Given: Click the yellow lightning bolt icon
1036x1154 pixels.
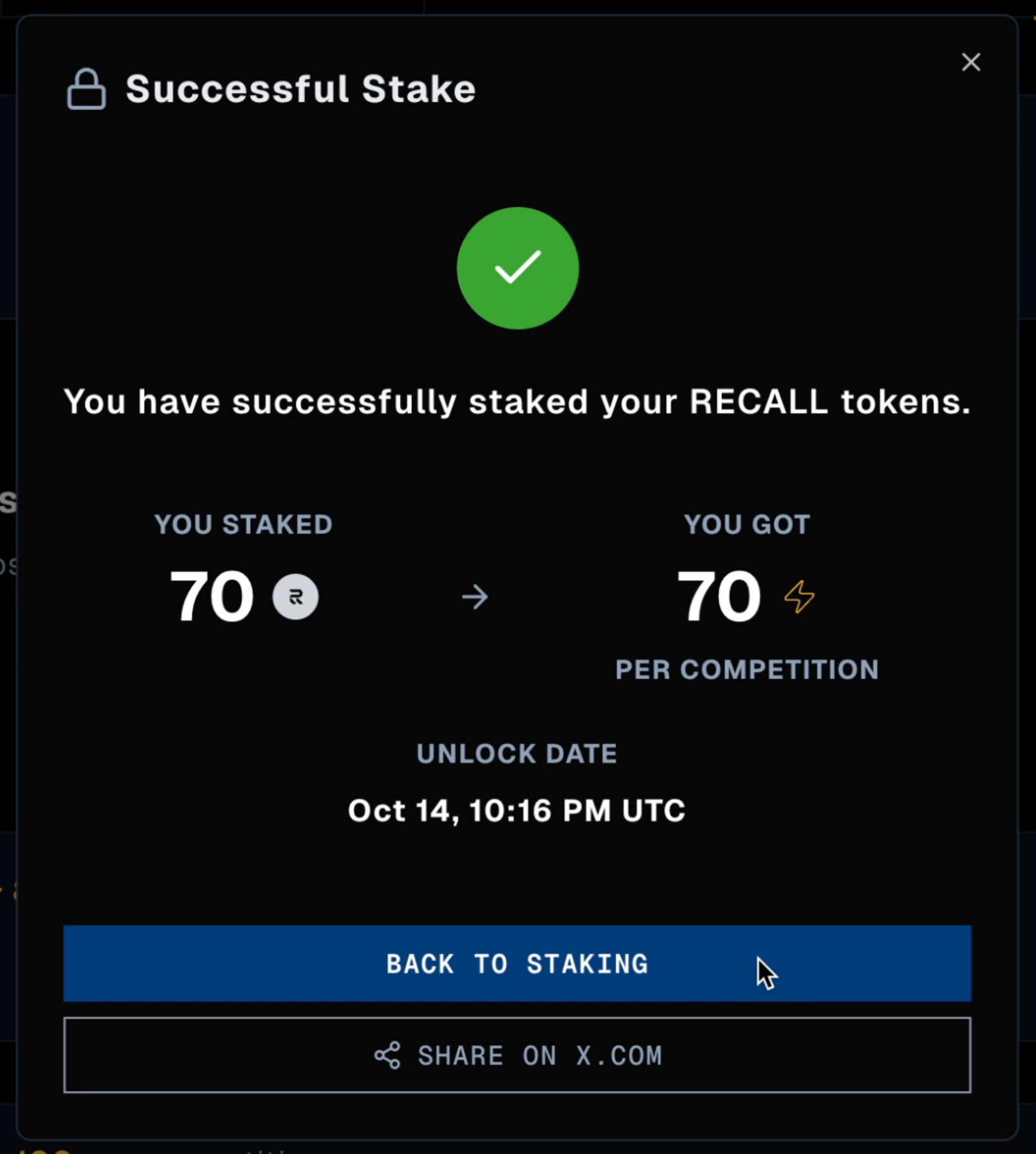Looking at the screenshot, I should [x=799, y=597].
